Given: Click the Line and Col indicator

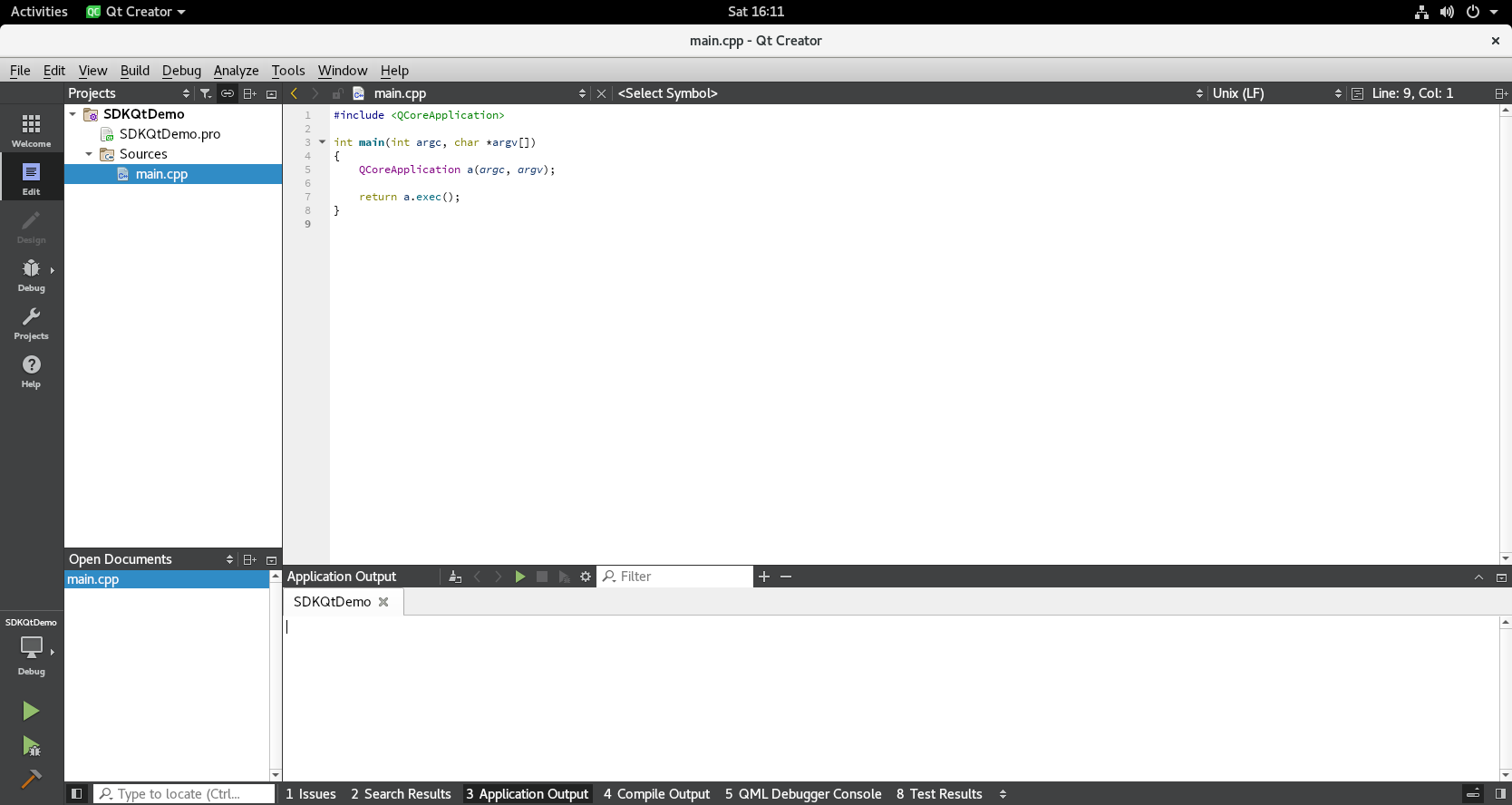Looking at the screenshot, I should pos(1411,93).
